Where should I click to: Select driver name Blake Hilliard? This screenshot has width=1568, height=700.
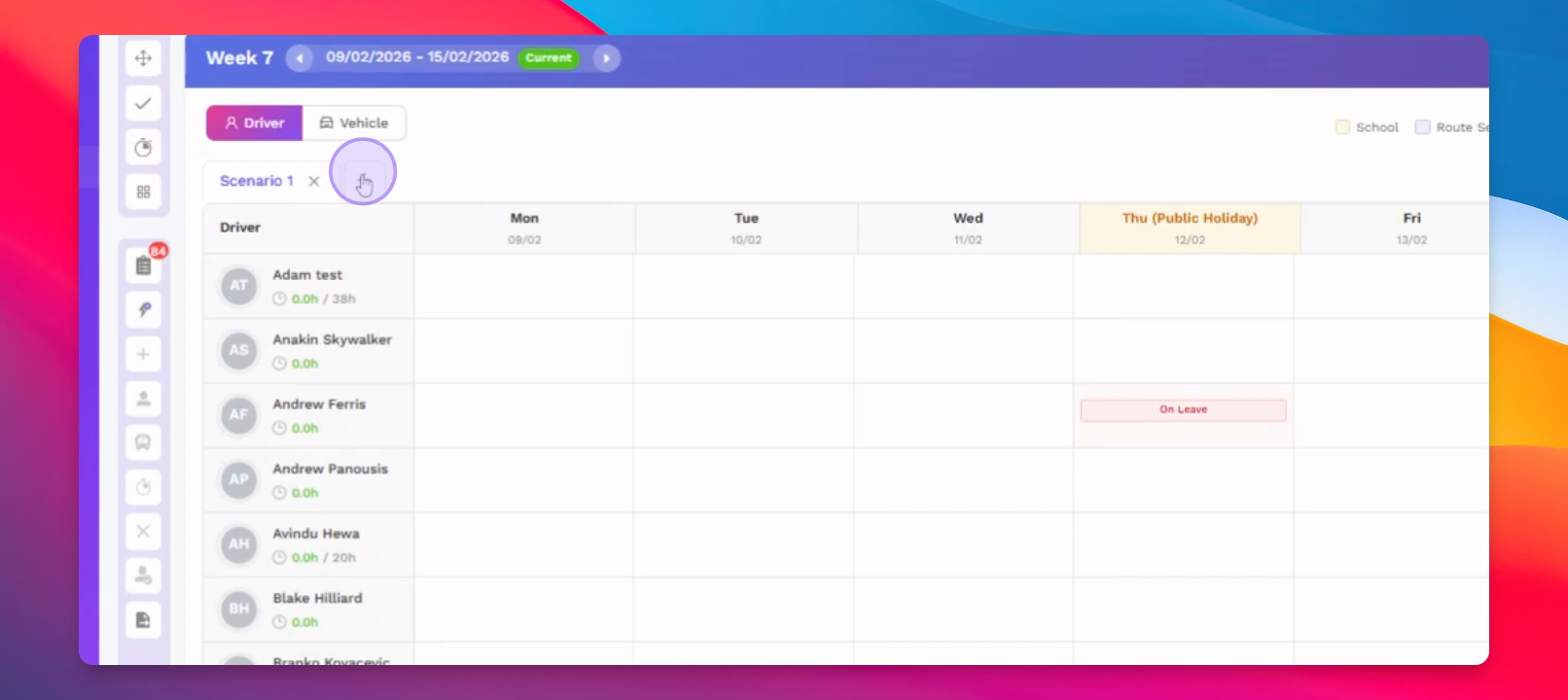(x=317, y=598)
